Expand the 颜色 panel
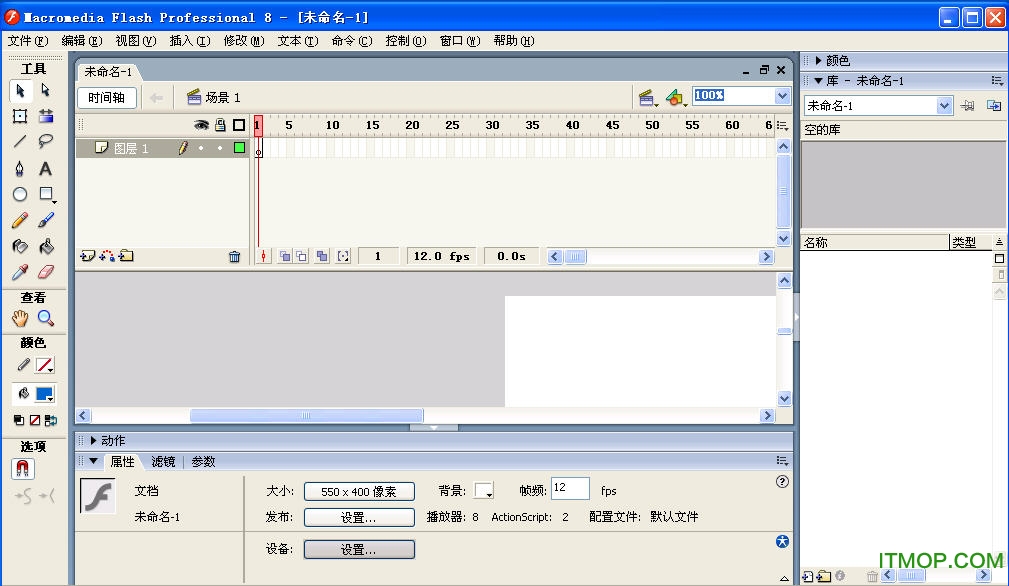1009x586 pixels. pyautogui.click(x=819, y=60)
